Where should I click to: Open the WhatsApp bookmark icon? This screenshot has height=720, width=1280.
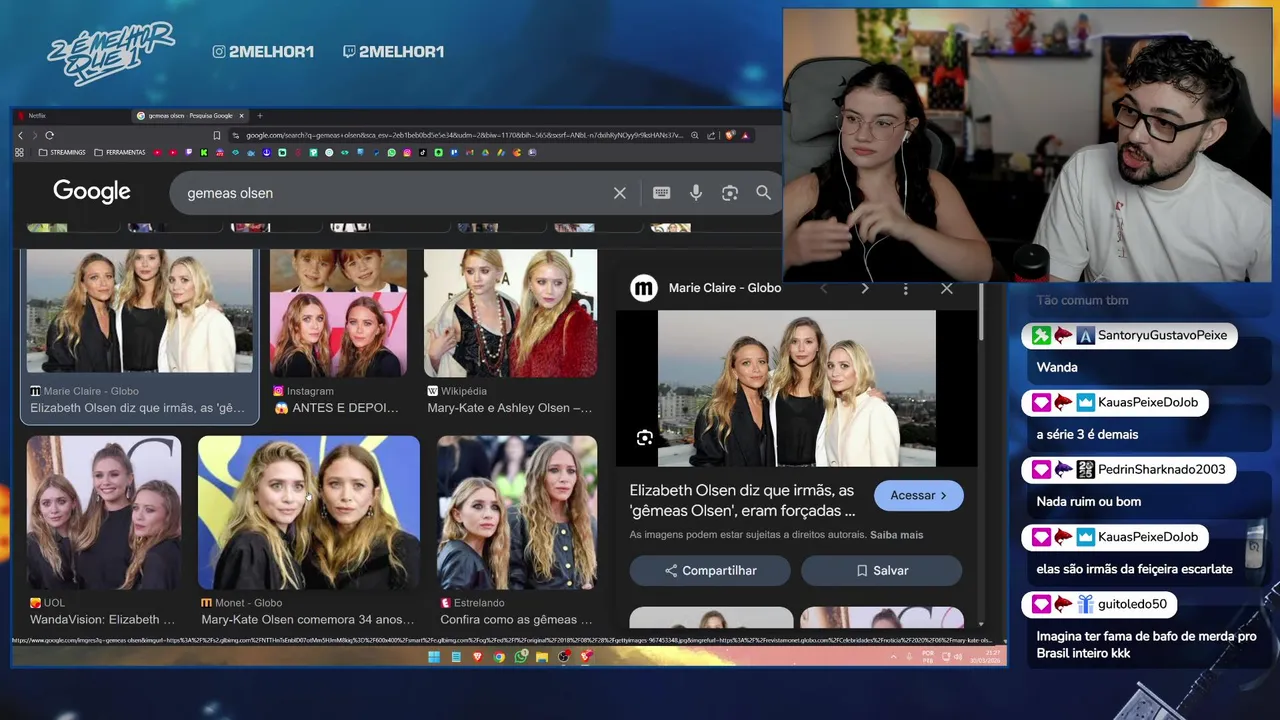(x=392, y=152)
